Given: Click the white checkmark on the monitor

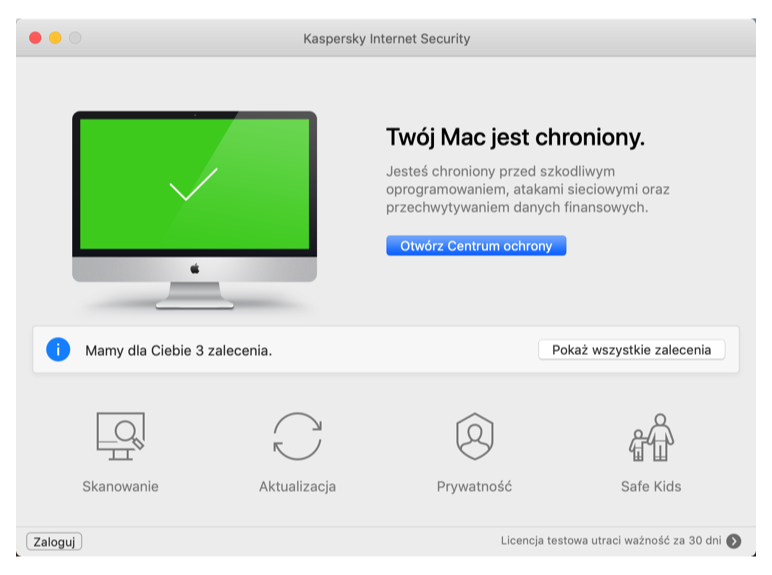Looking at the screenshot, I should [193, 184].
